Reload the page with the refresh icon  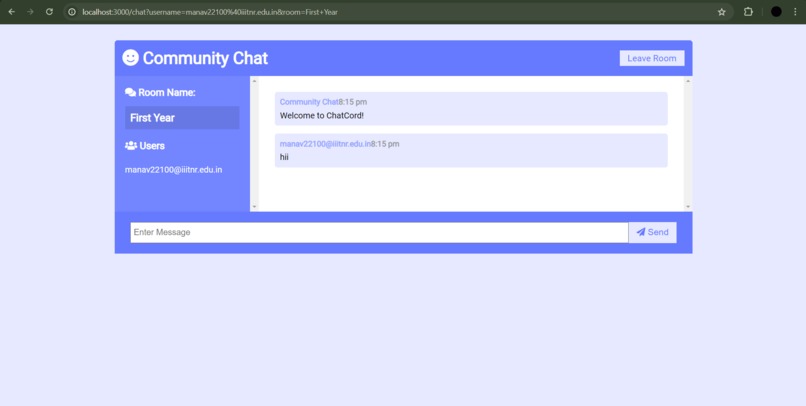point(49,12)
